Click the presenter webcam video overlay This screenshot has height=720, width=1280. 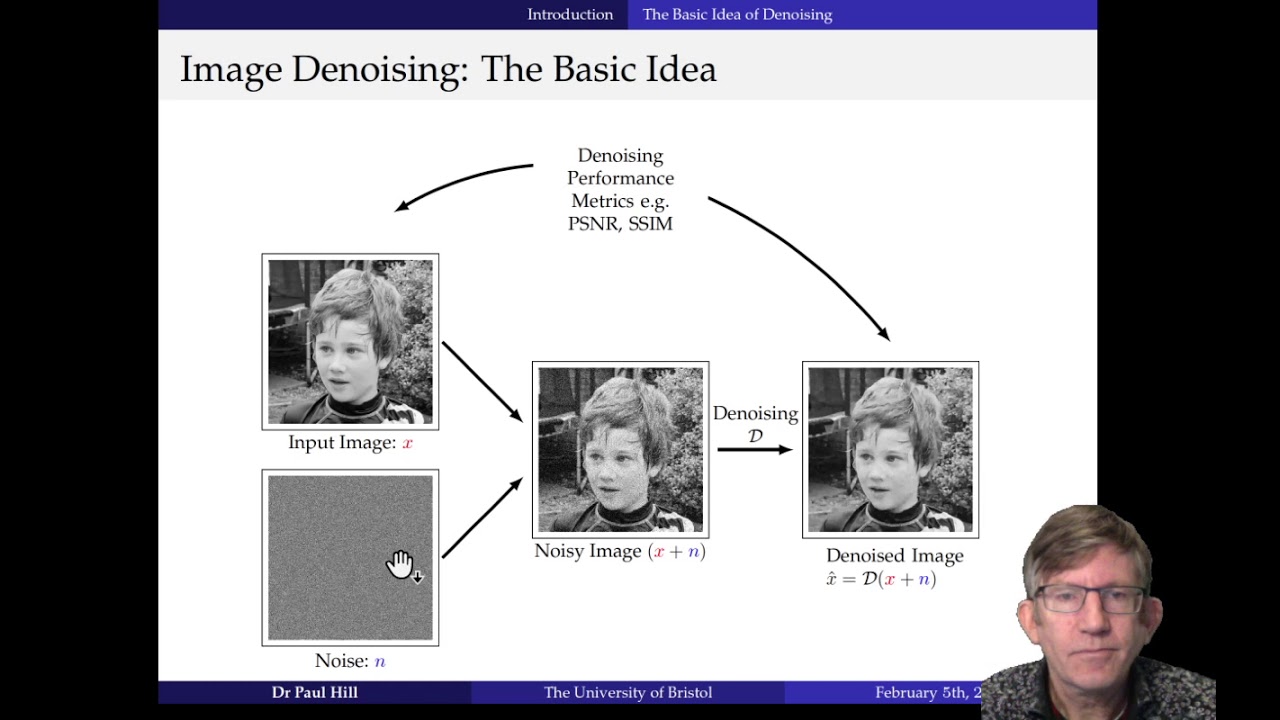click(1098, 612)
